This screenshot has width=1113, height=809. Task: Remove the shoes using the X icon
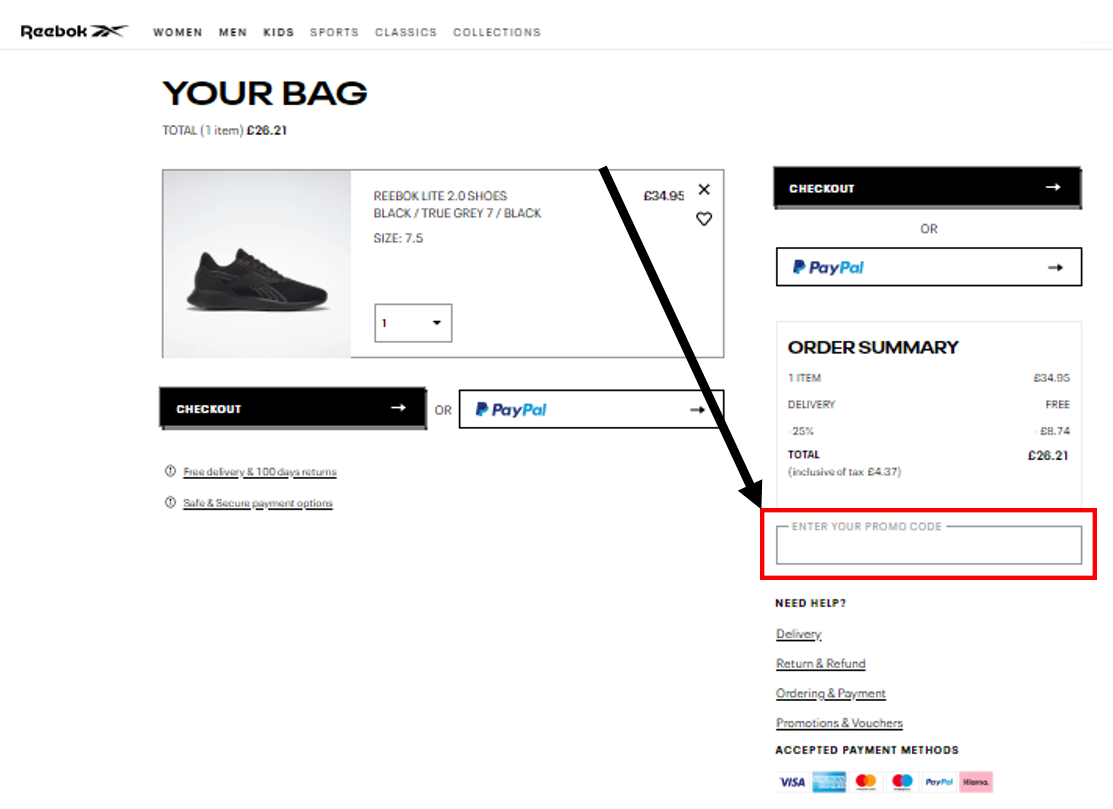tap(705, 189)
